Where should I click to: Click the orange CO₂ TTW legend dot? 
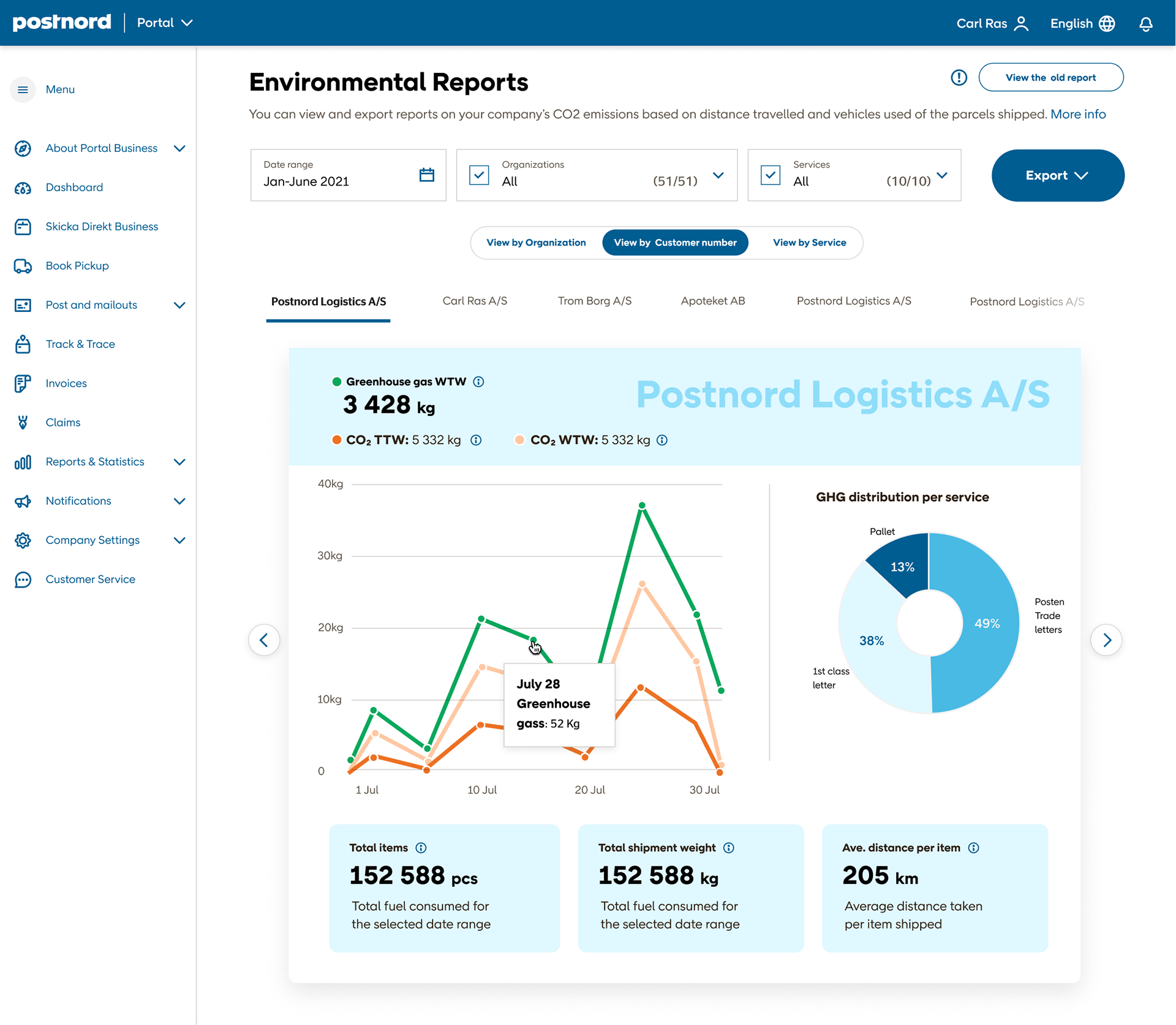[x=336, y=440]
